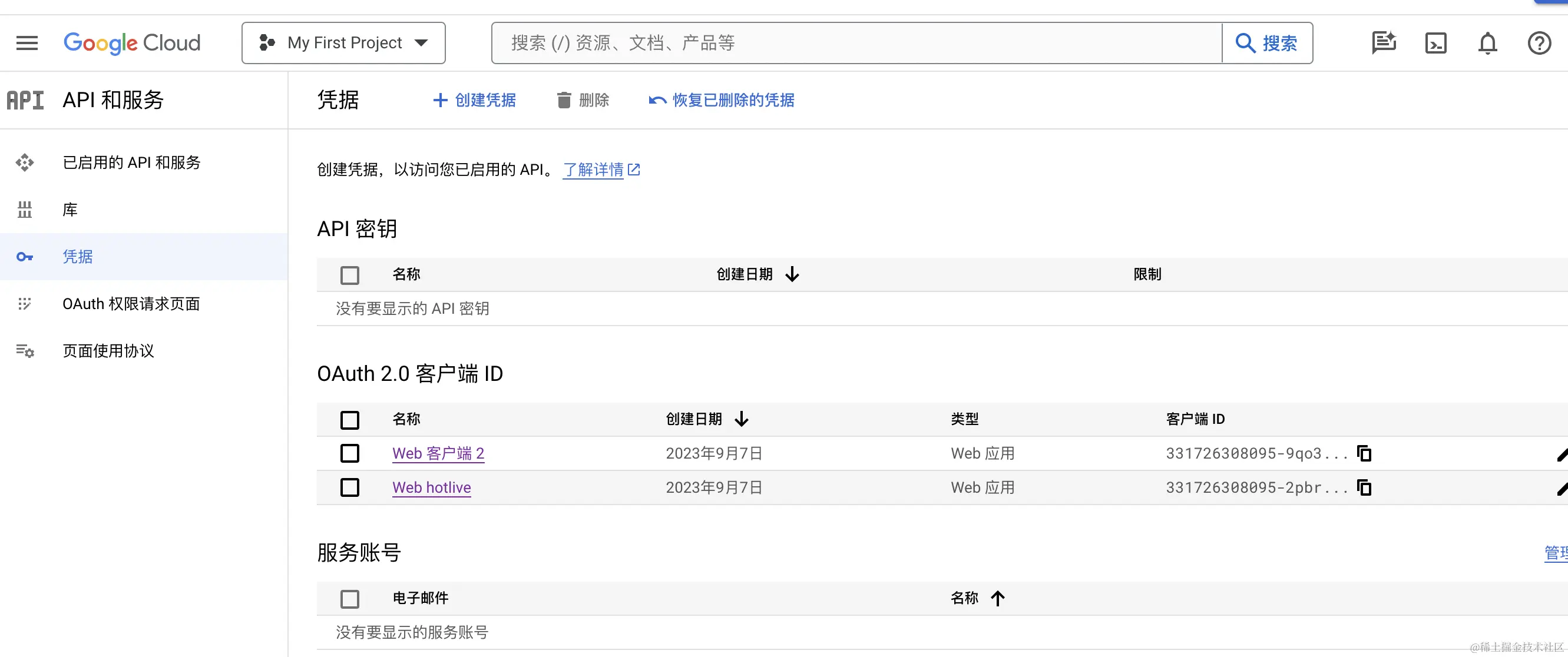Image resolution: width=1568 pixels, height=657 pixels.
Task: Activate Cloud Shell terminal icon
Action: pyautogui.click(x=1435, y=43)
